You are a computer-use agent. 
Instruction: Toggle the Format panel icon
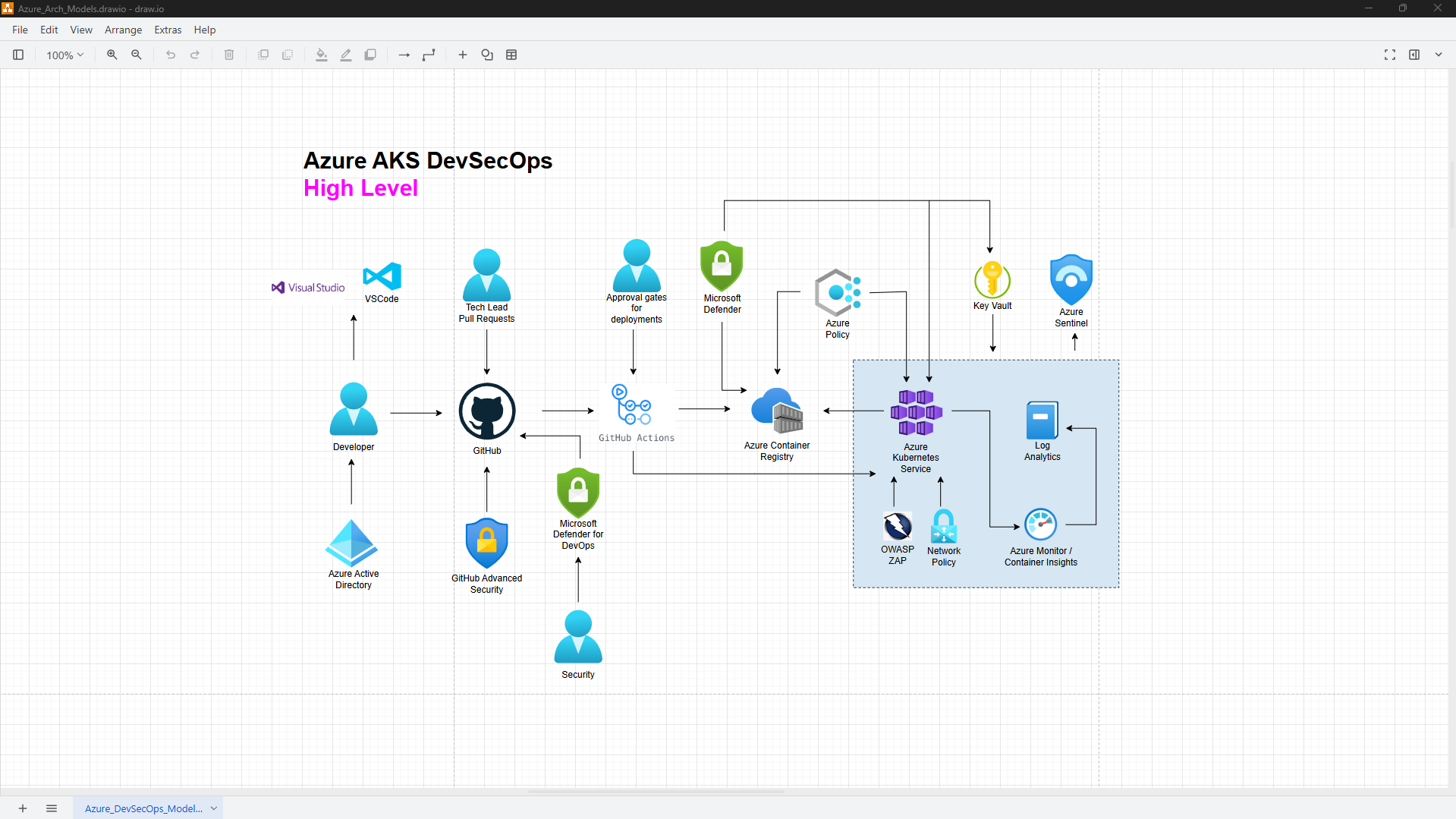1414,55
